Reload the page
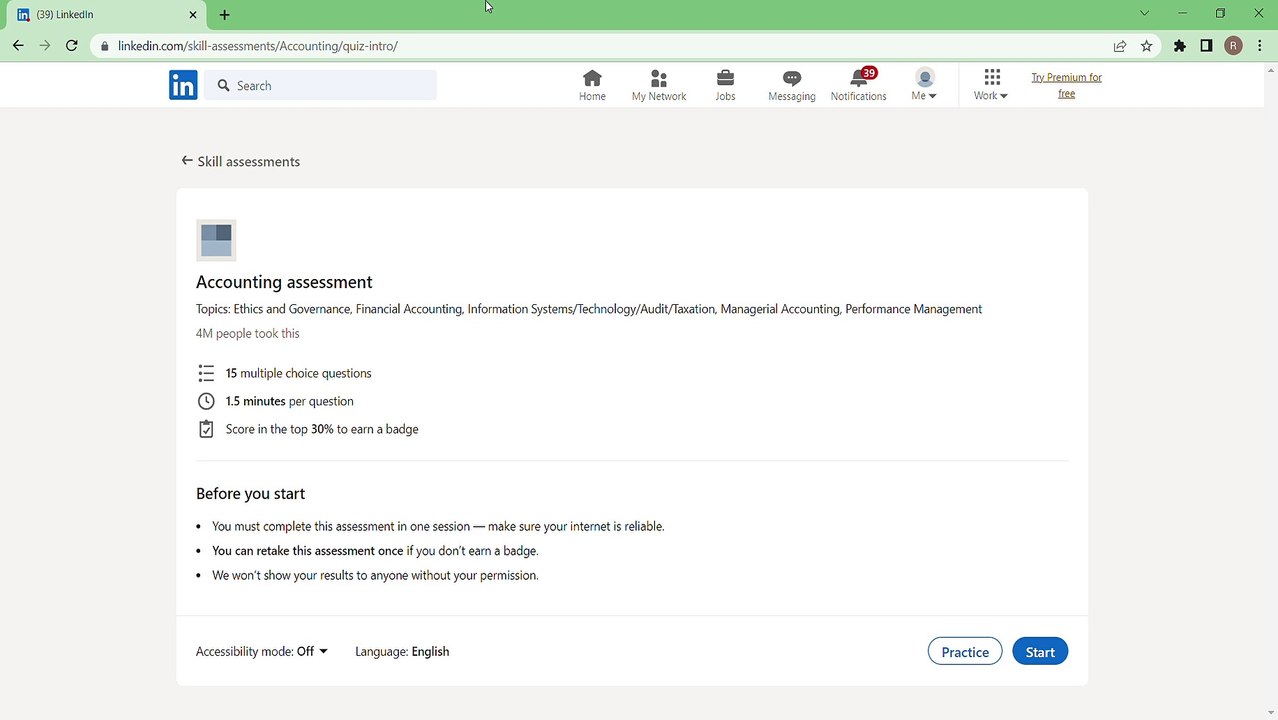Screen dimensions: 1278x720 (72, 46)
